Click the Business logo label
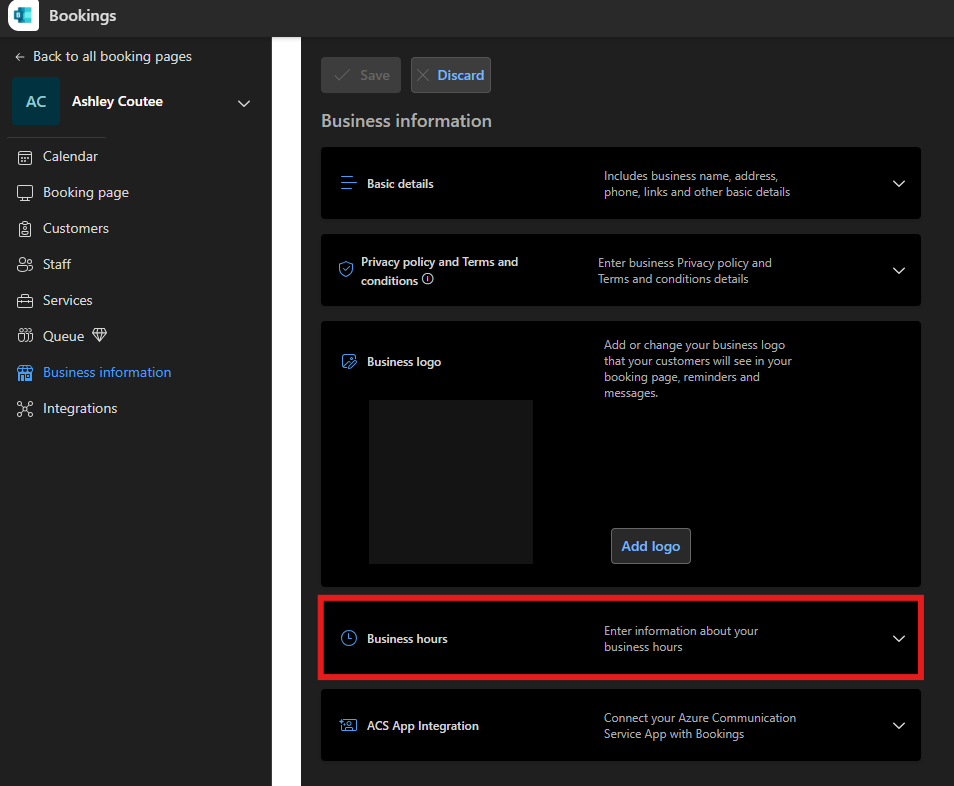The image size is (954, 786). tap(404, 362)
